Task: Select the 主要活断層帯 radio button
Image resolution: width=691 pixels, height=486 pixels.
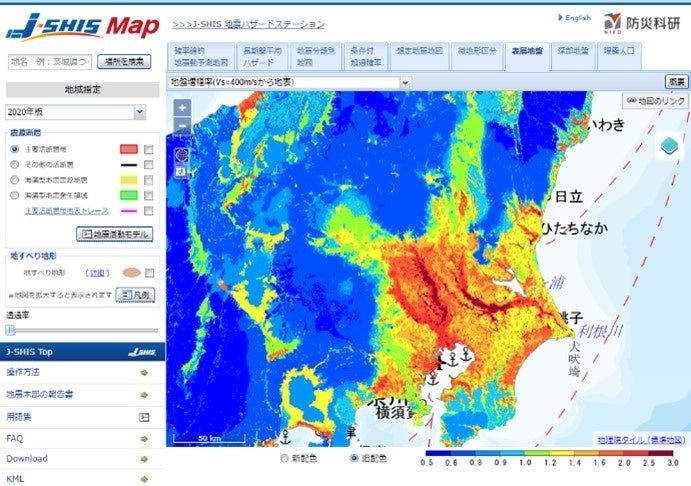Action: [15, 149]
